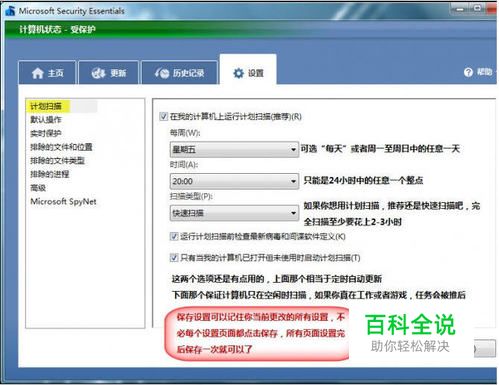Click the partially visible button at bottom right
Viewport: 499px width, 385px height.
point(485,349)
